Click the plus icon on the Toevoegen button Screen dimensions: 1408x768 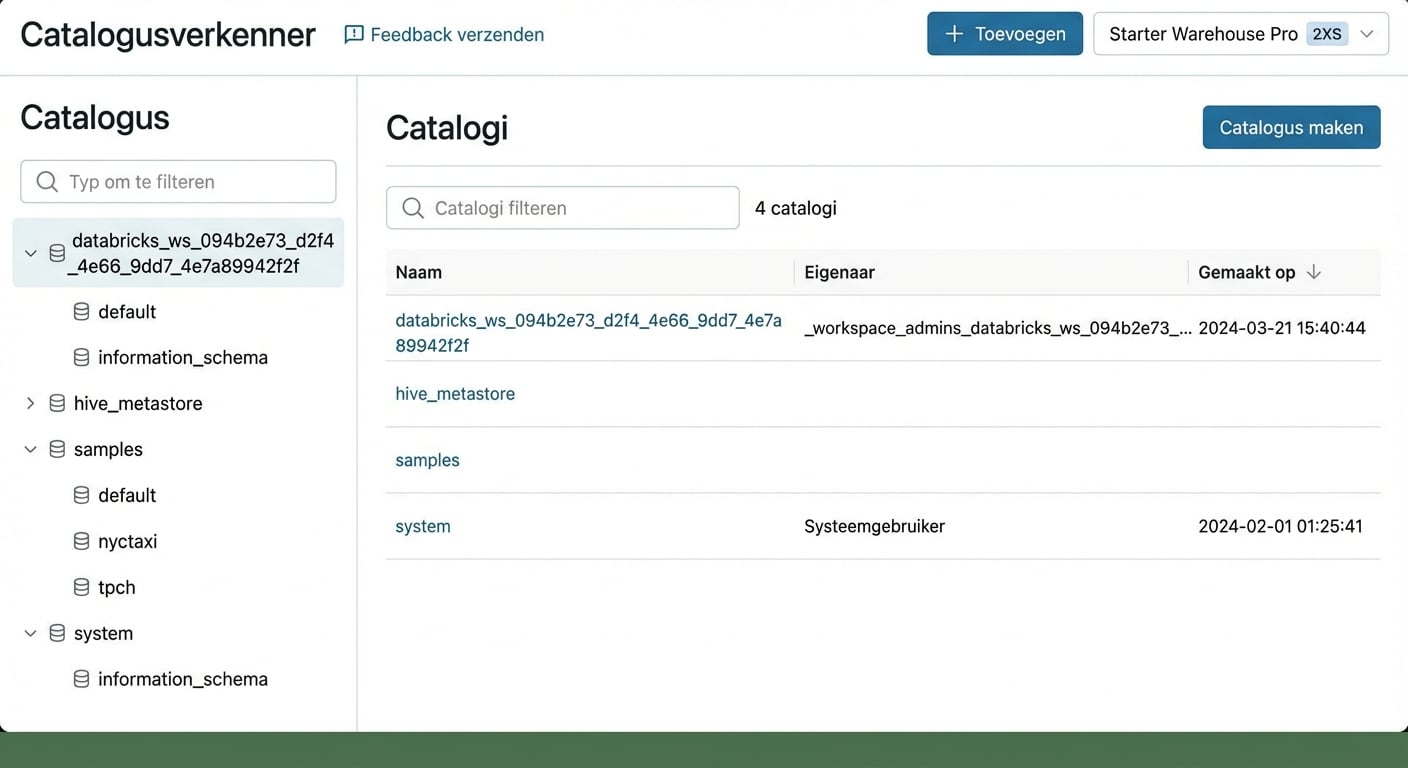click(954, 33)
